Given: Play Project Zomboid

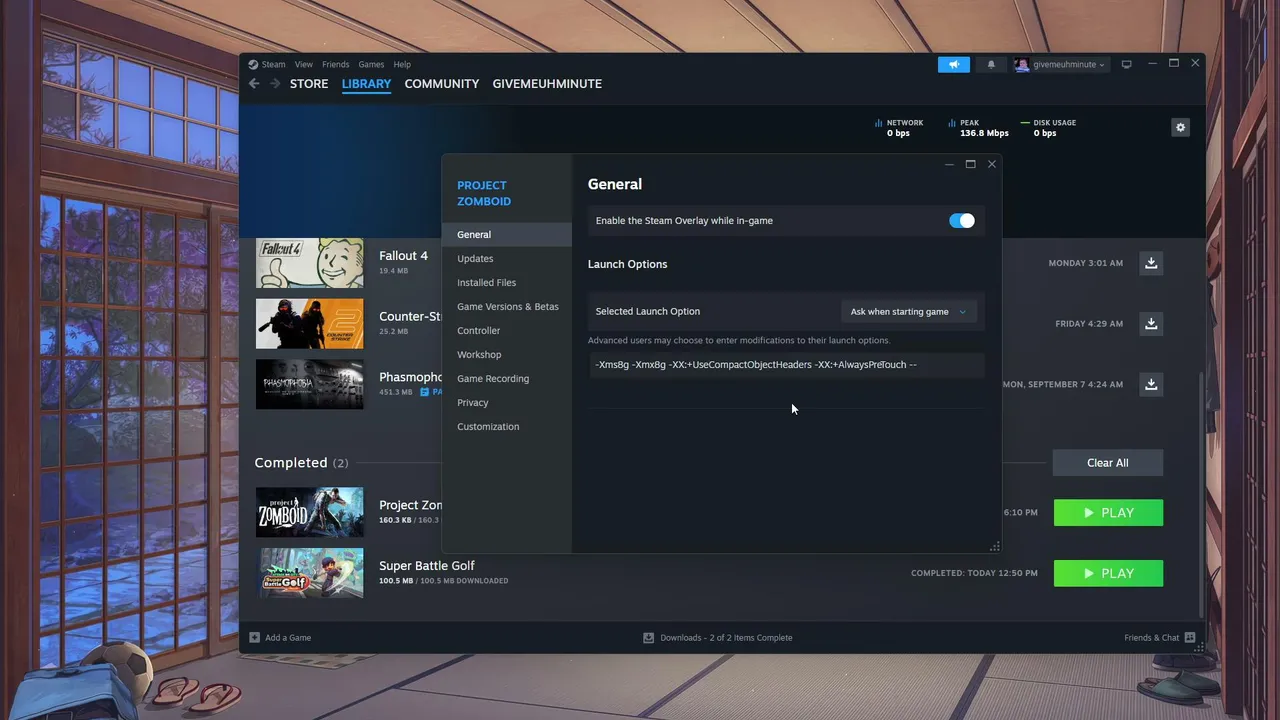Looking at the screenshot, I should (x=1108, y=513).
